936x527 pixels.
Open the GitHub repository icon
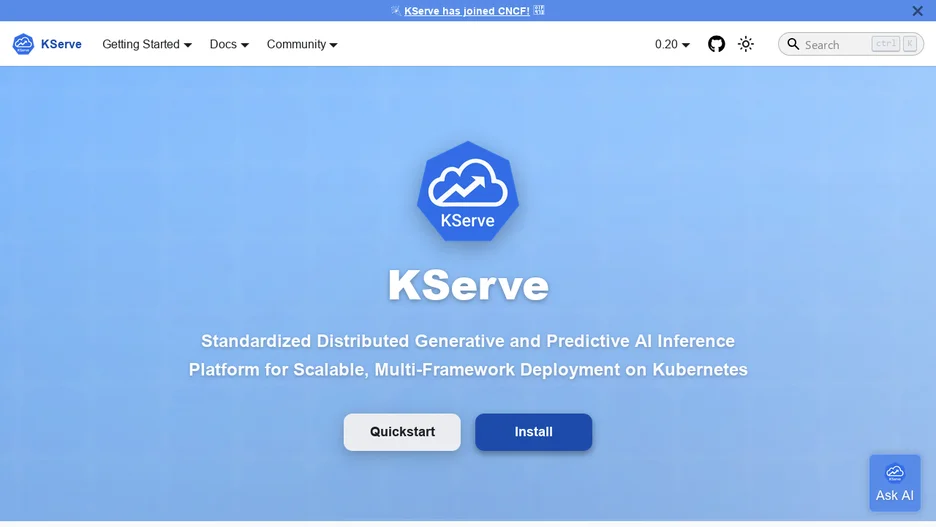click(x=716, y=44)
